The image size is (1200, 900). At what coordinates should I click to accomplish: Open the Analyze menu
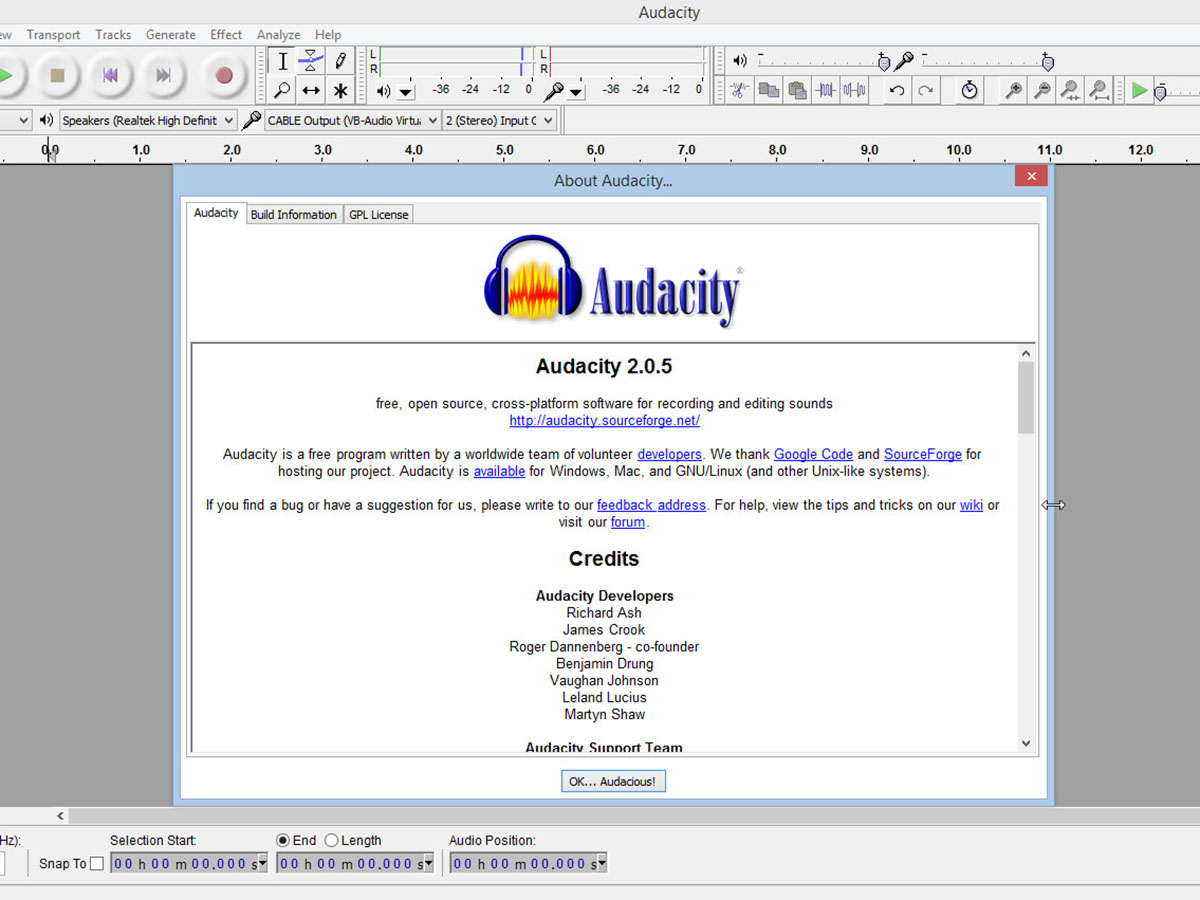click(278, 34)
